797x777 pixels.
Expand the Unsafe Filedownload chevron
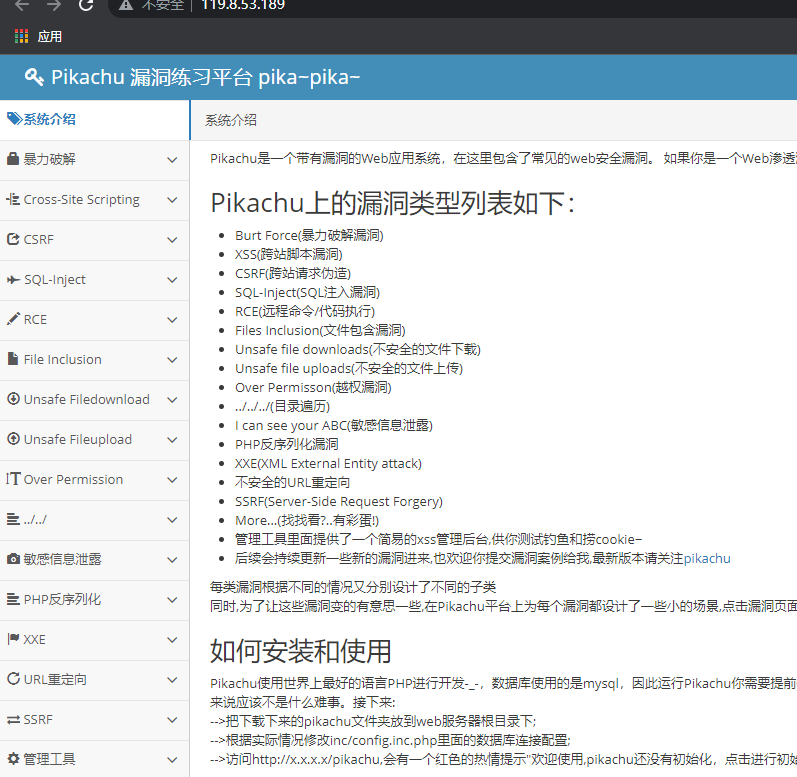[x=172, y=400]
